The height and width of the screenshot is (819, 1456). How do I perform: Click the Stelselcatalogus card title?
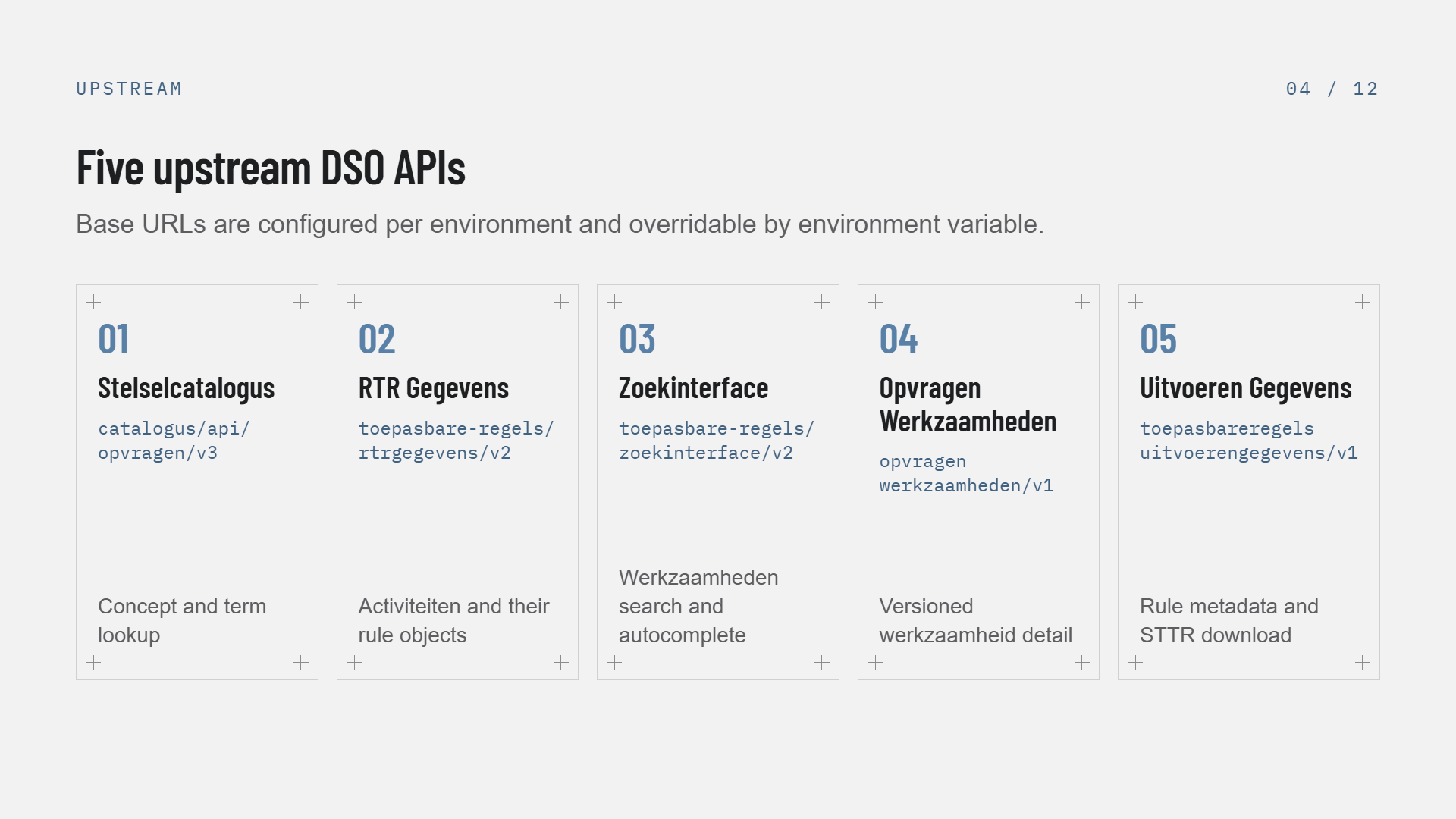pos(187,388)
